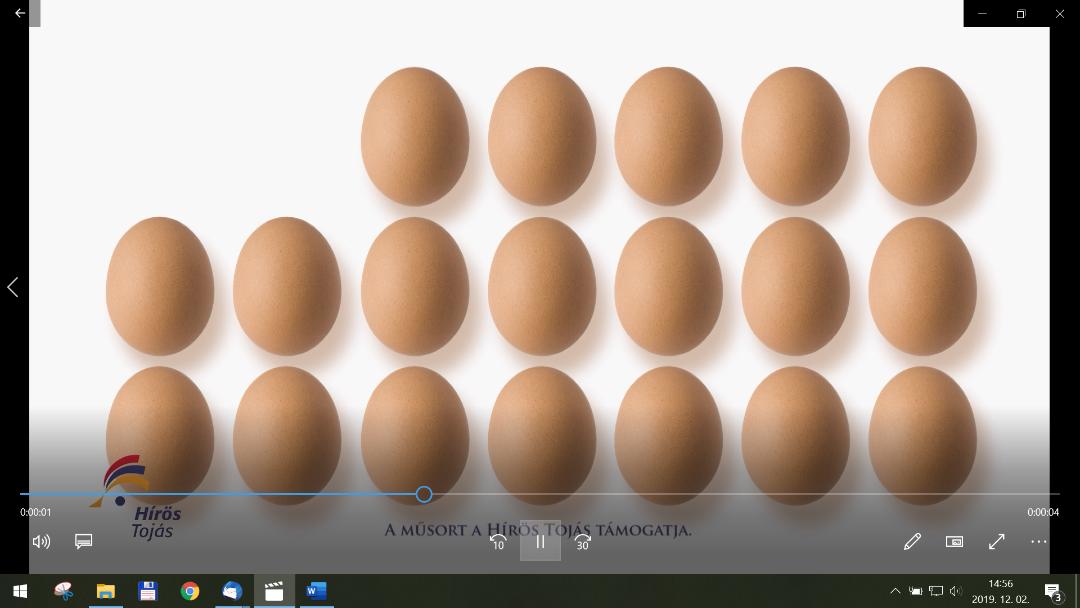Go back using the top-left arrow
Image resolution: width=1080 pixels, height=608 pixels.
[x=20, y=13]
